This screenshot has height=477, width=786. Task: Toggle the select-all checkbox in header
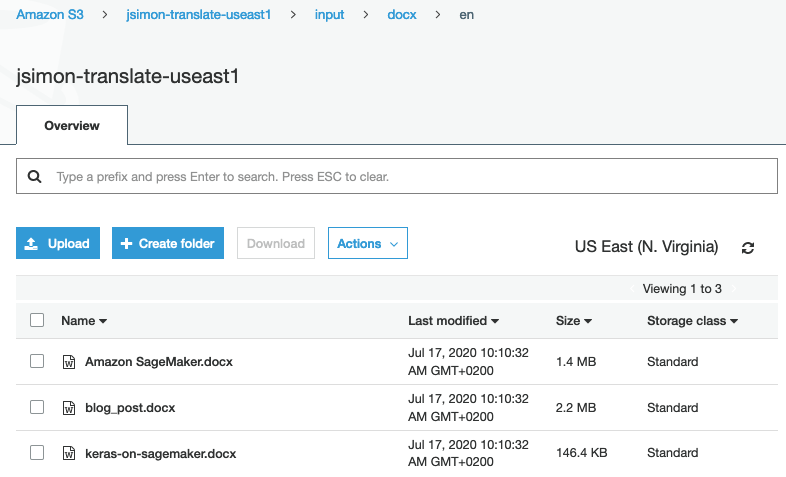(x=37, y=320)
